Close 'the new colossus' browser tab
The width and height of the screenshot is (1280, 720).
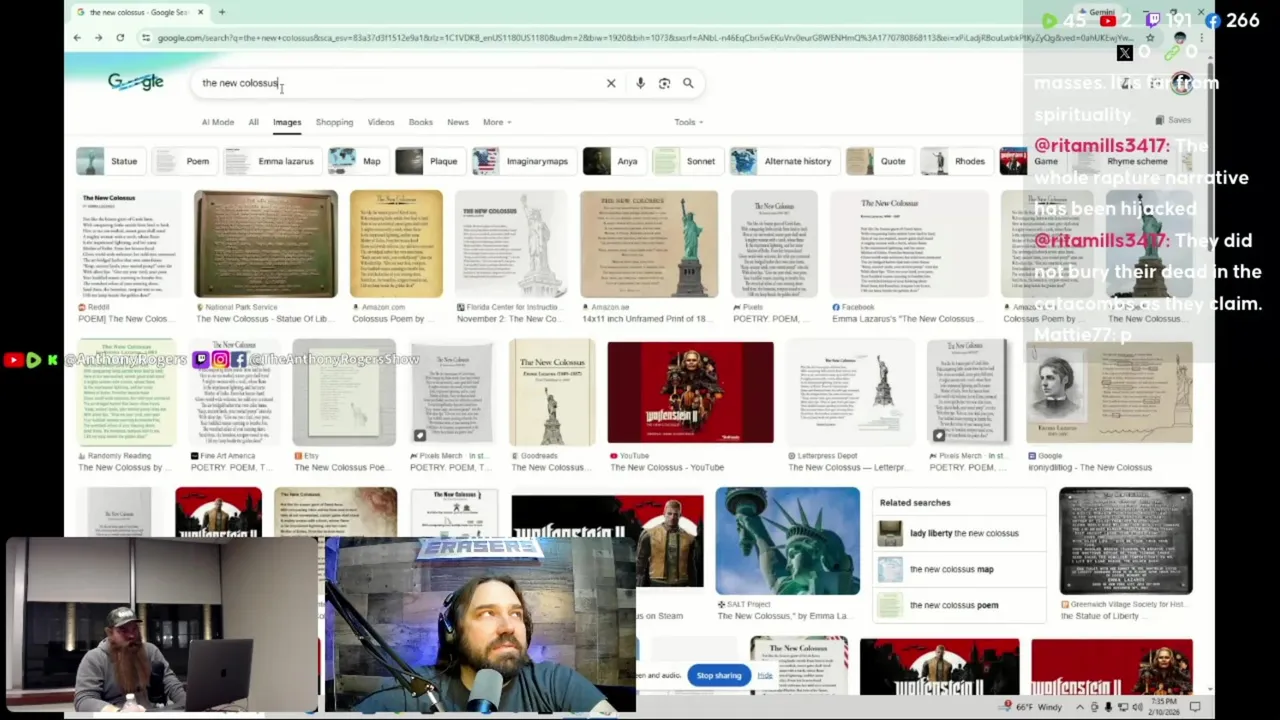tap(200, 12)
